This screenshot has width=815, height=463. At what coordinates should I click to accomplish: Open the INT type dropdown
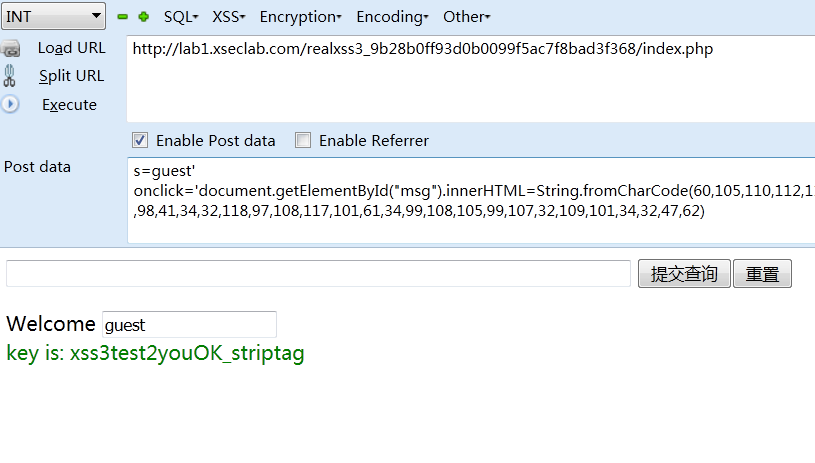pyautogui.click(x=54, y=16)
